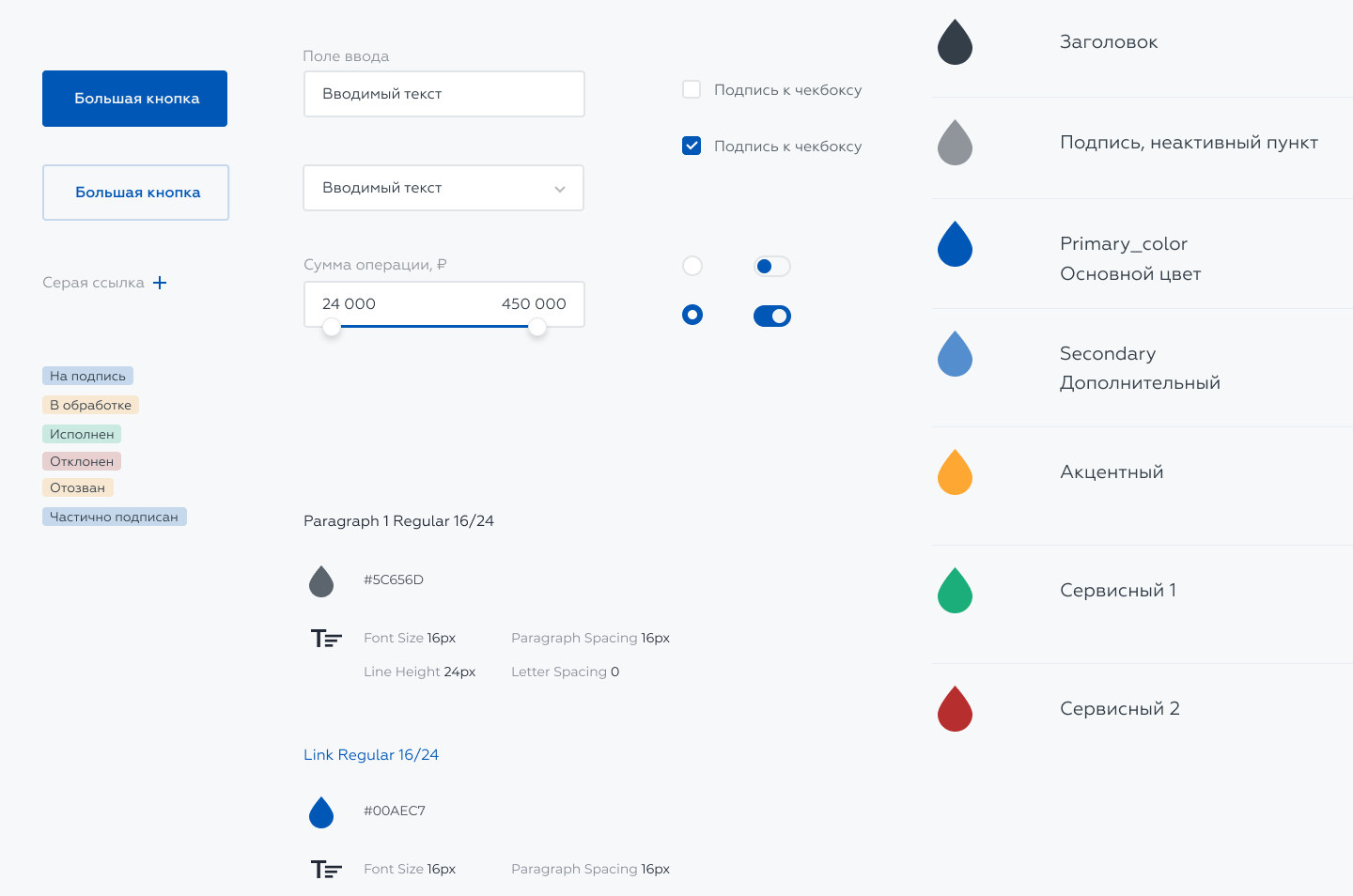The width and height of the screenshot is (1353, 896).
Task: Click the outlined 'Большая кнопка' button
Action: click(135, 193)
